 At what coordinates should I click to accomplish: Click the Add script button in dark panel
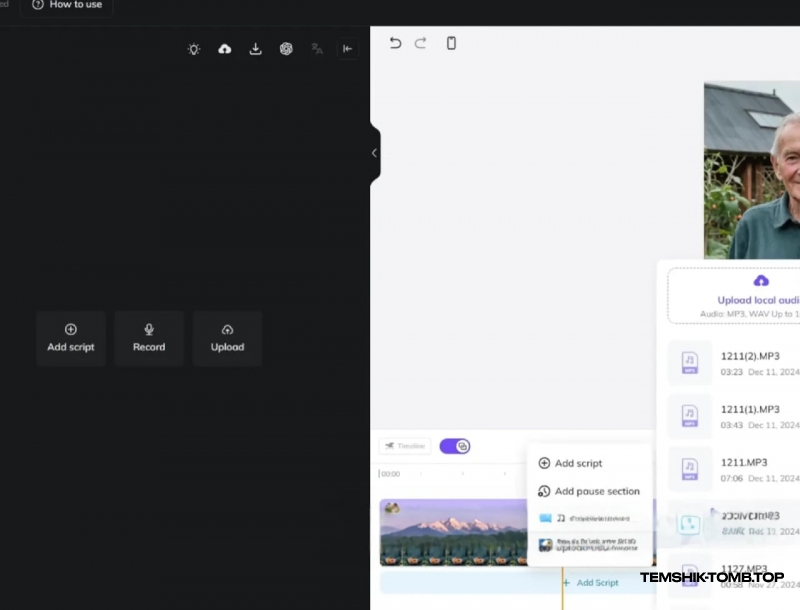tap(71, 338)
